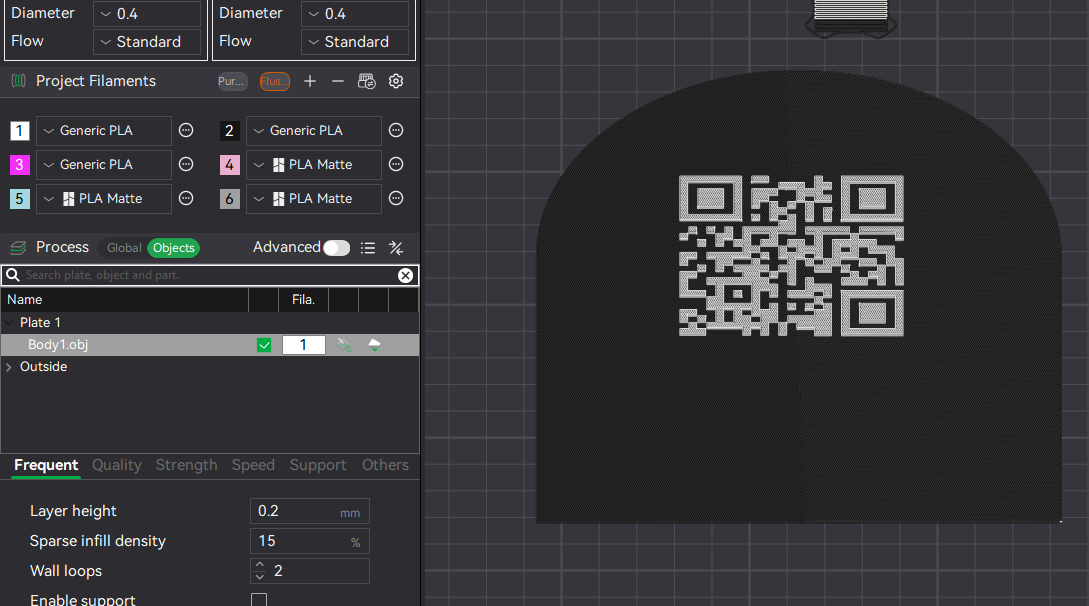Open filament 2 Generic PLA dropdown

tap(314, 131)
